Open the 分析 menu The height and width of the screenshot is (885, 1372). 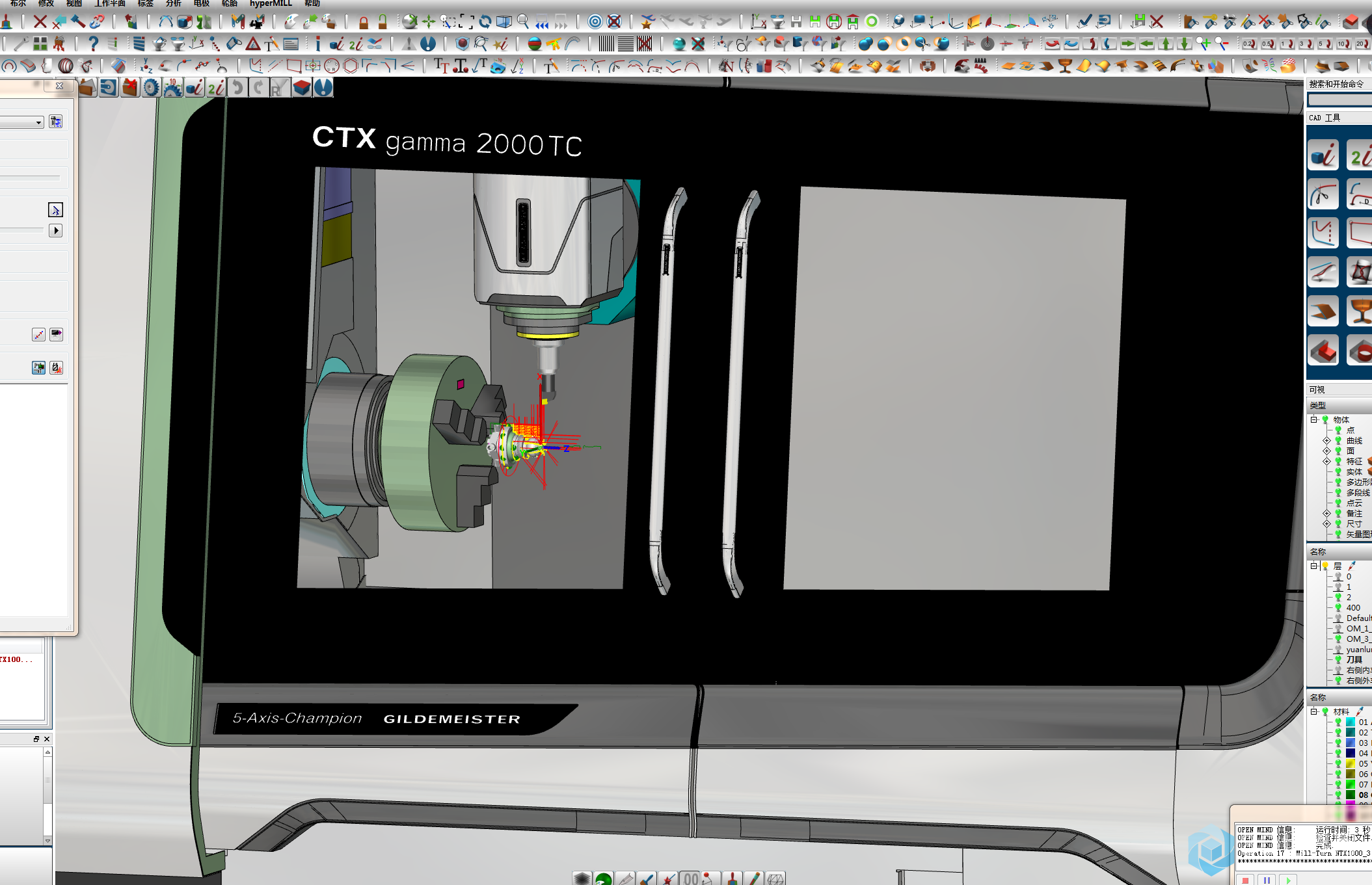coord(174,3)
